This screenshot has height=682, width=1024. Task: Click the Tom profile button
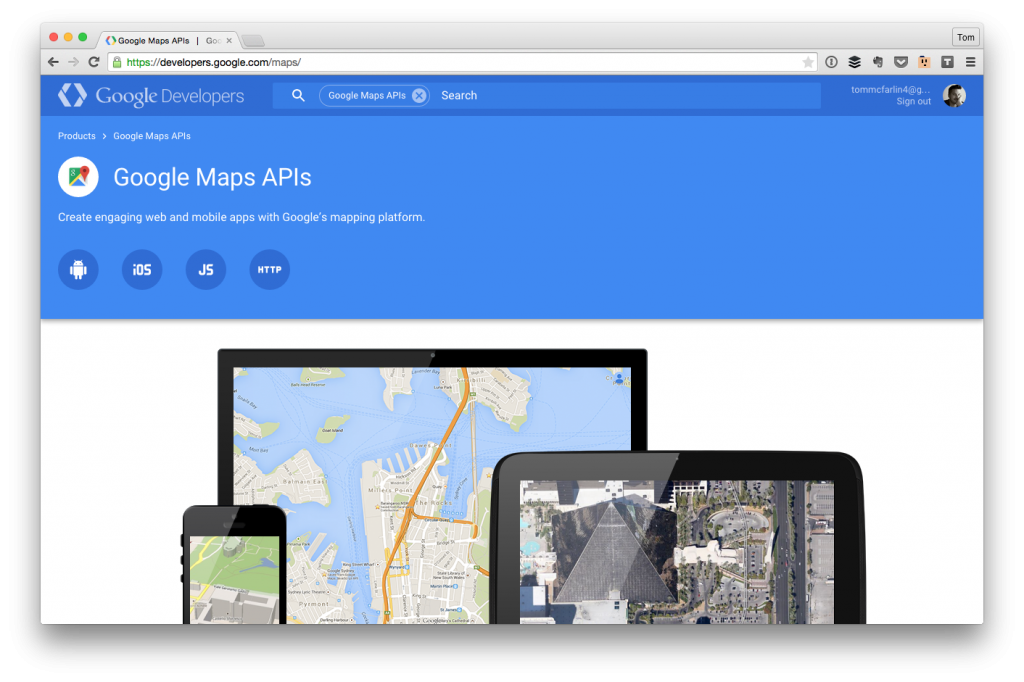[x=965, y=37]
